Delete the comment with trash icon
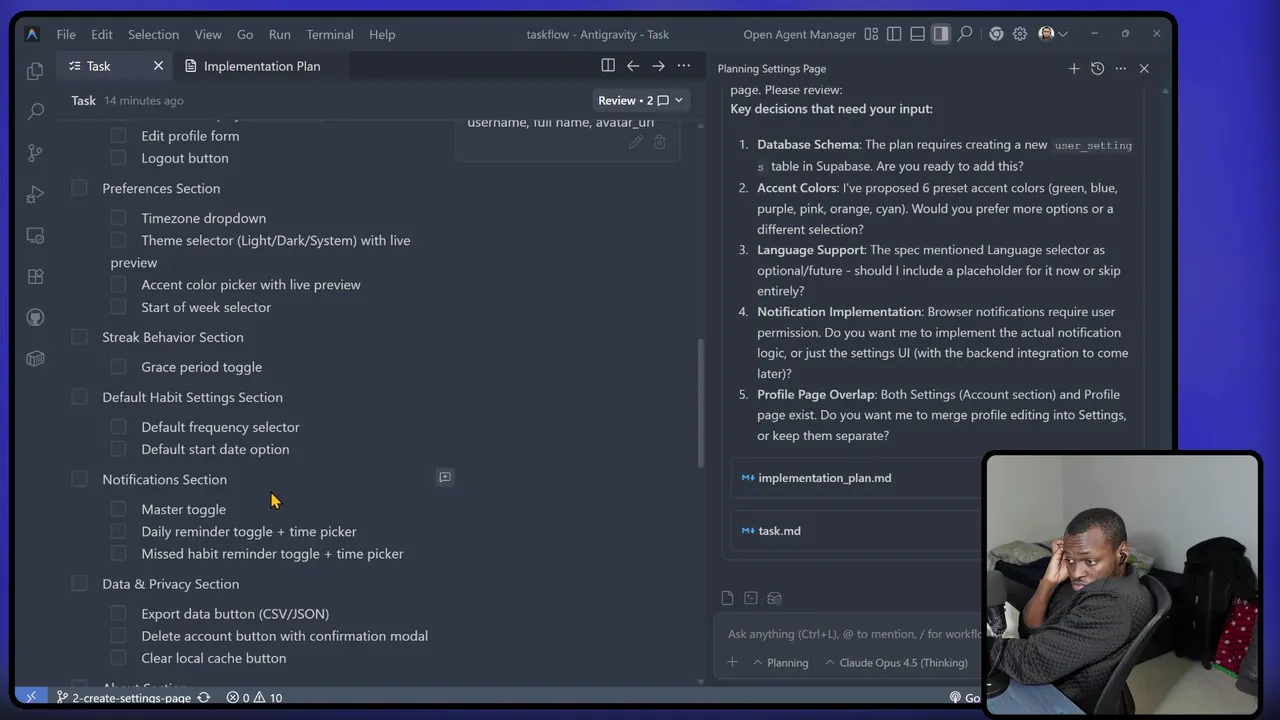This screenshot has height=720, width=1280. (x=659, y=143)
